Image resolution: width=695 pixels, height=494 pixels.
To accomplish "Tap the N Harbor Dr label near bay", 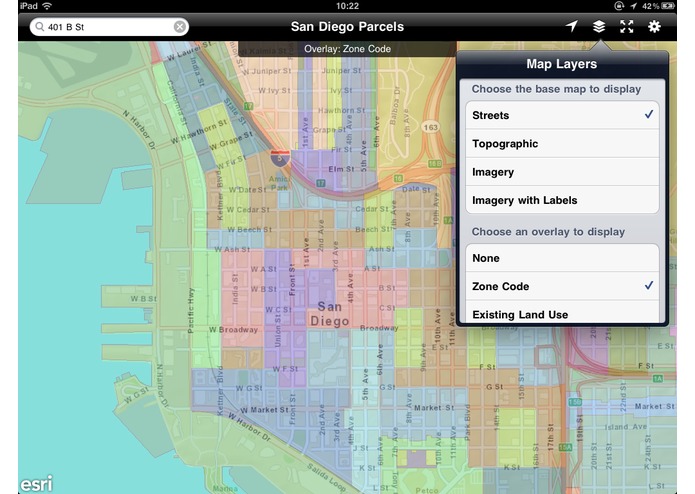I will click(140, 130).
